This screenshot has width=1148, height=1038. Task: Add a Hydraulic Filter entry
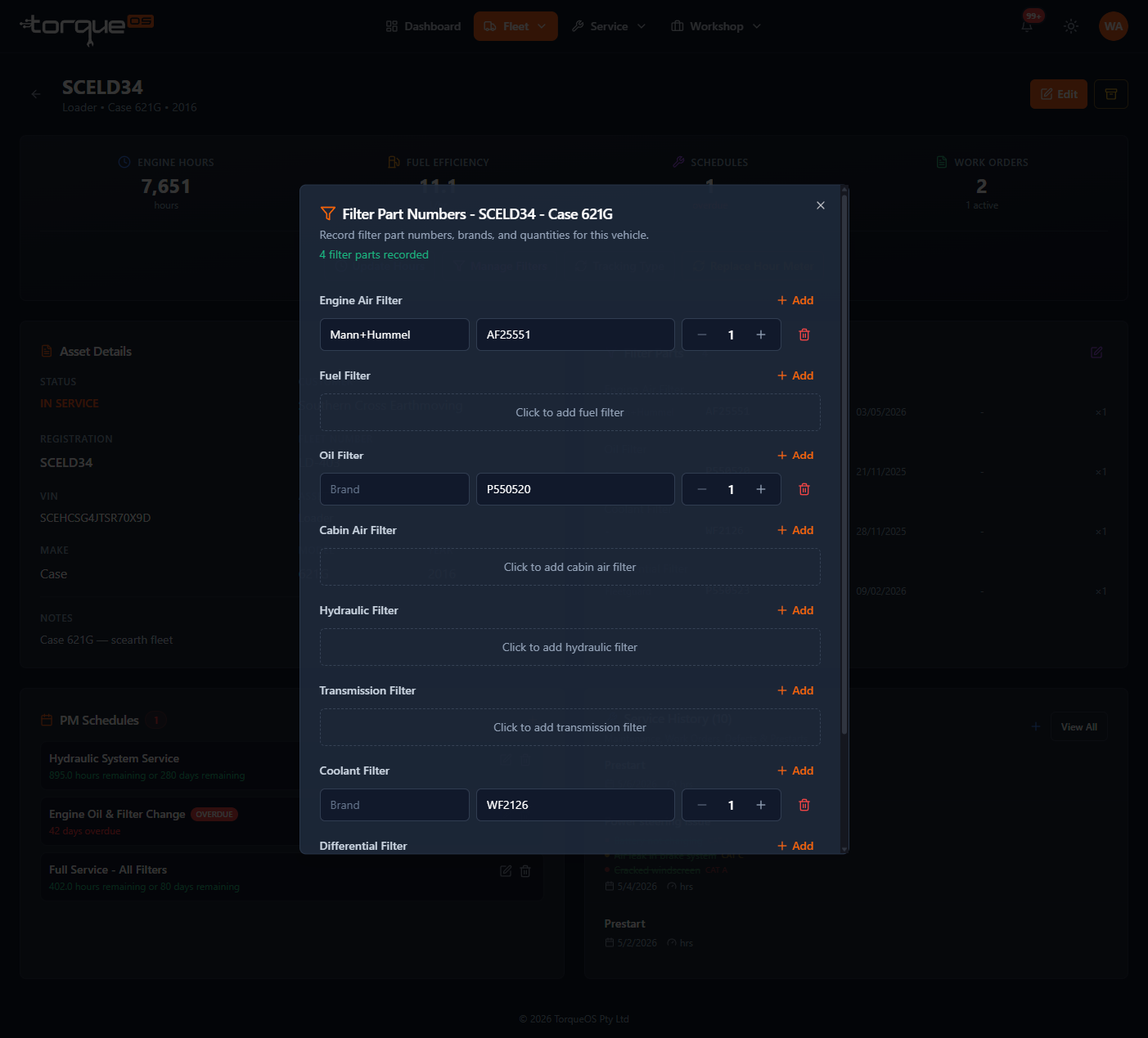795,610
